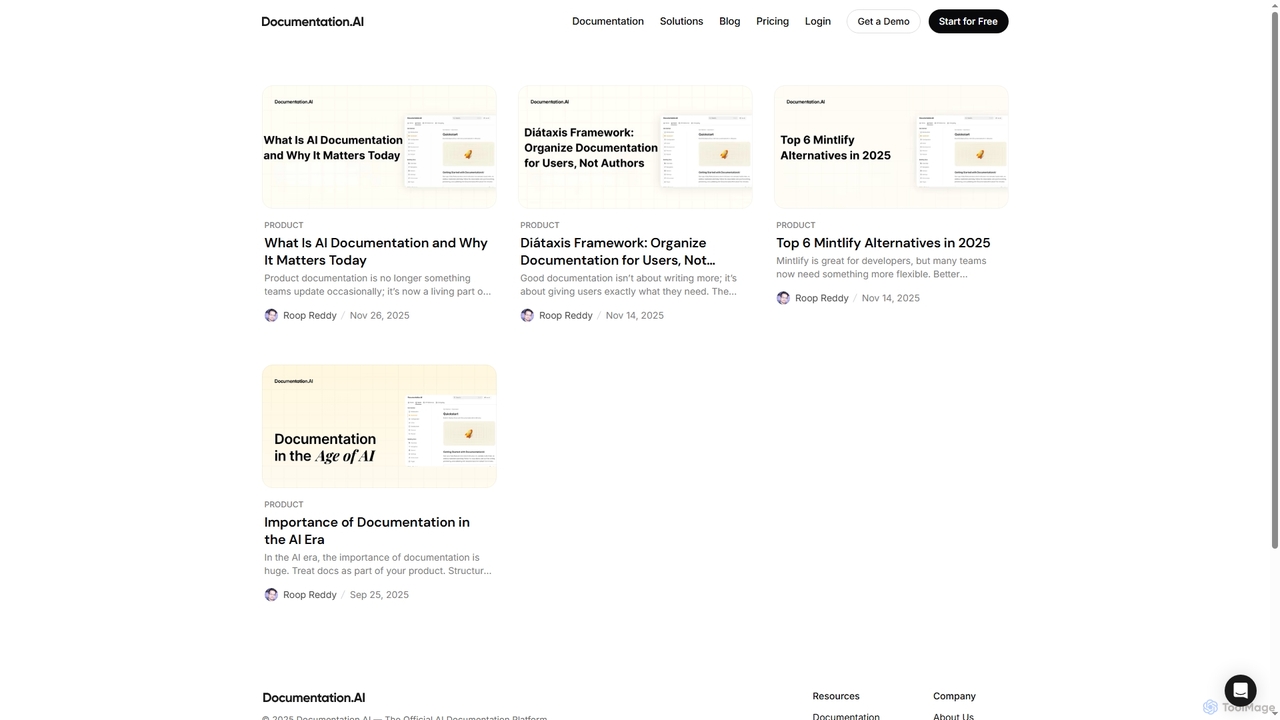The image size is (1280, 720).
Task: Click the Resources footer heading
Action: click(836, 696)
